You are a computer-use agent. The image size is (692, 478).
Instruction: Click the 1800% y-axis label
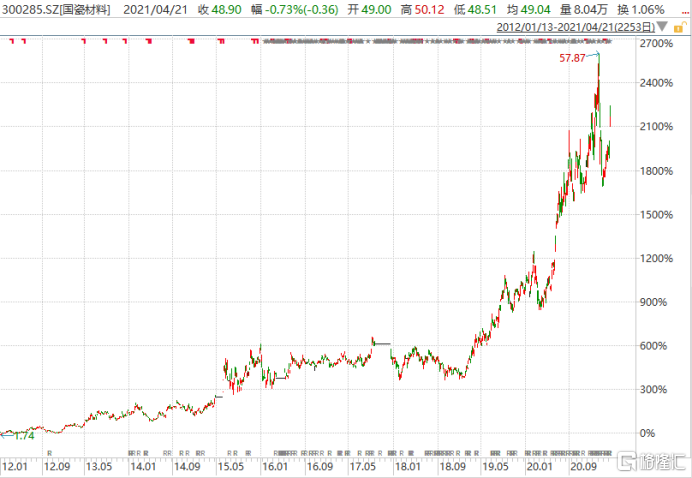click(656, 171)
